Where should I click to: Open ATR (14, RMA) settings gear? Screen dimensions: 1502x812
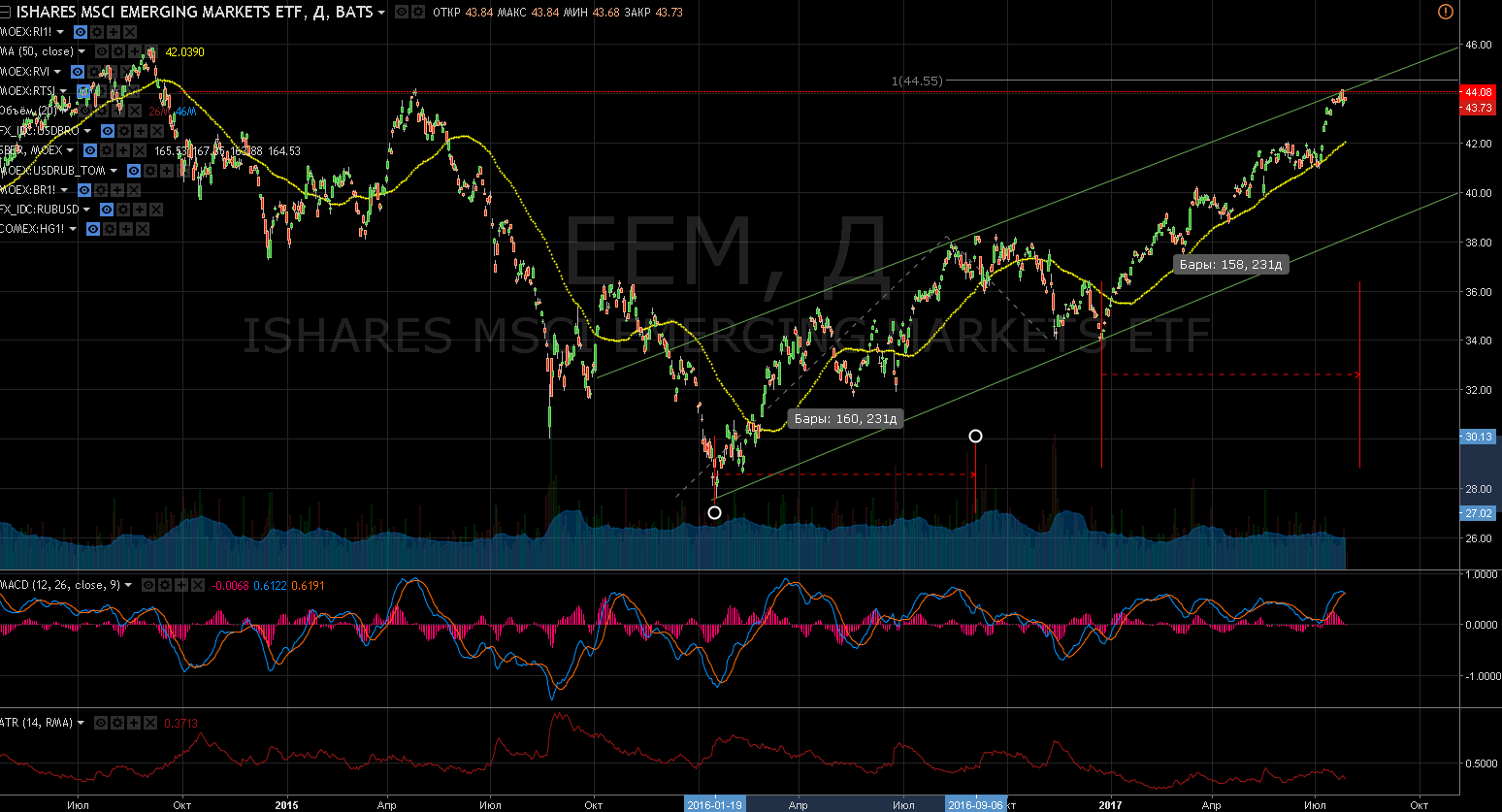pyautogui.click(x=117, y=723)
